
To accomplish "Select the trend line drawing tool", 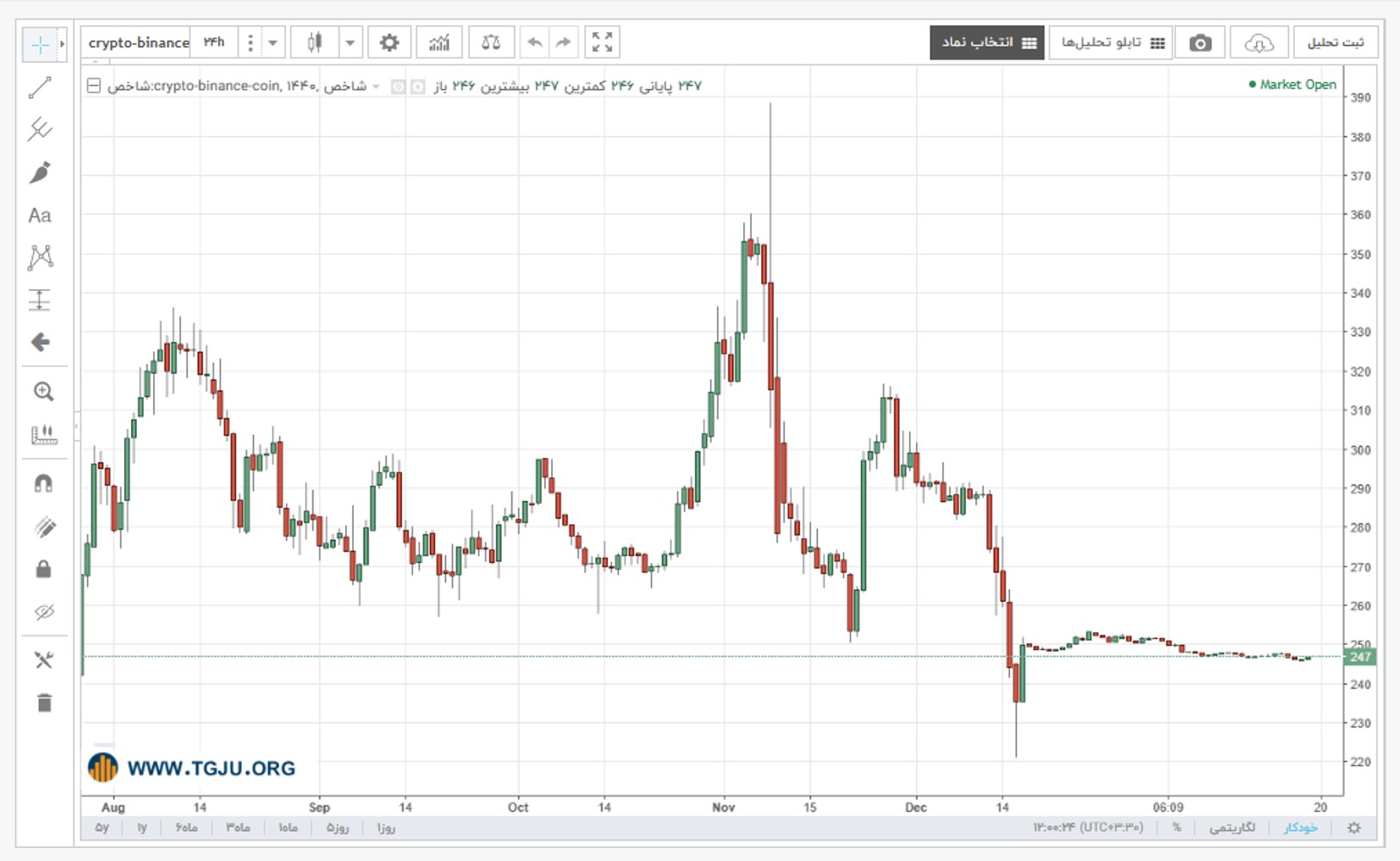I will [40, 87].
